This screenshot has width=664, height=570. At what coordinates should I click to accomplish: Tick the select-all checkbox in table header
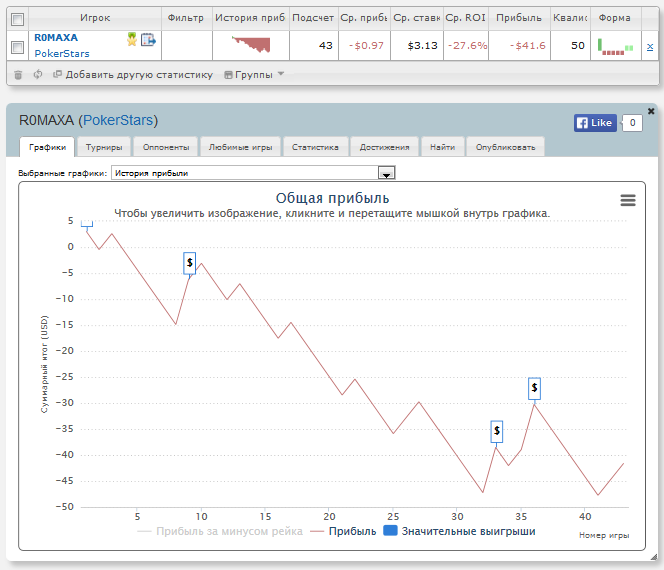16,18
